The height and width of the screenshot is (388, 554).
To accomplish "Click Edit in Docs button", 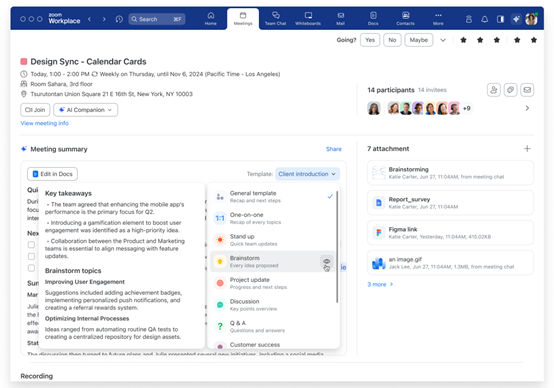I will tap(52, 174).
